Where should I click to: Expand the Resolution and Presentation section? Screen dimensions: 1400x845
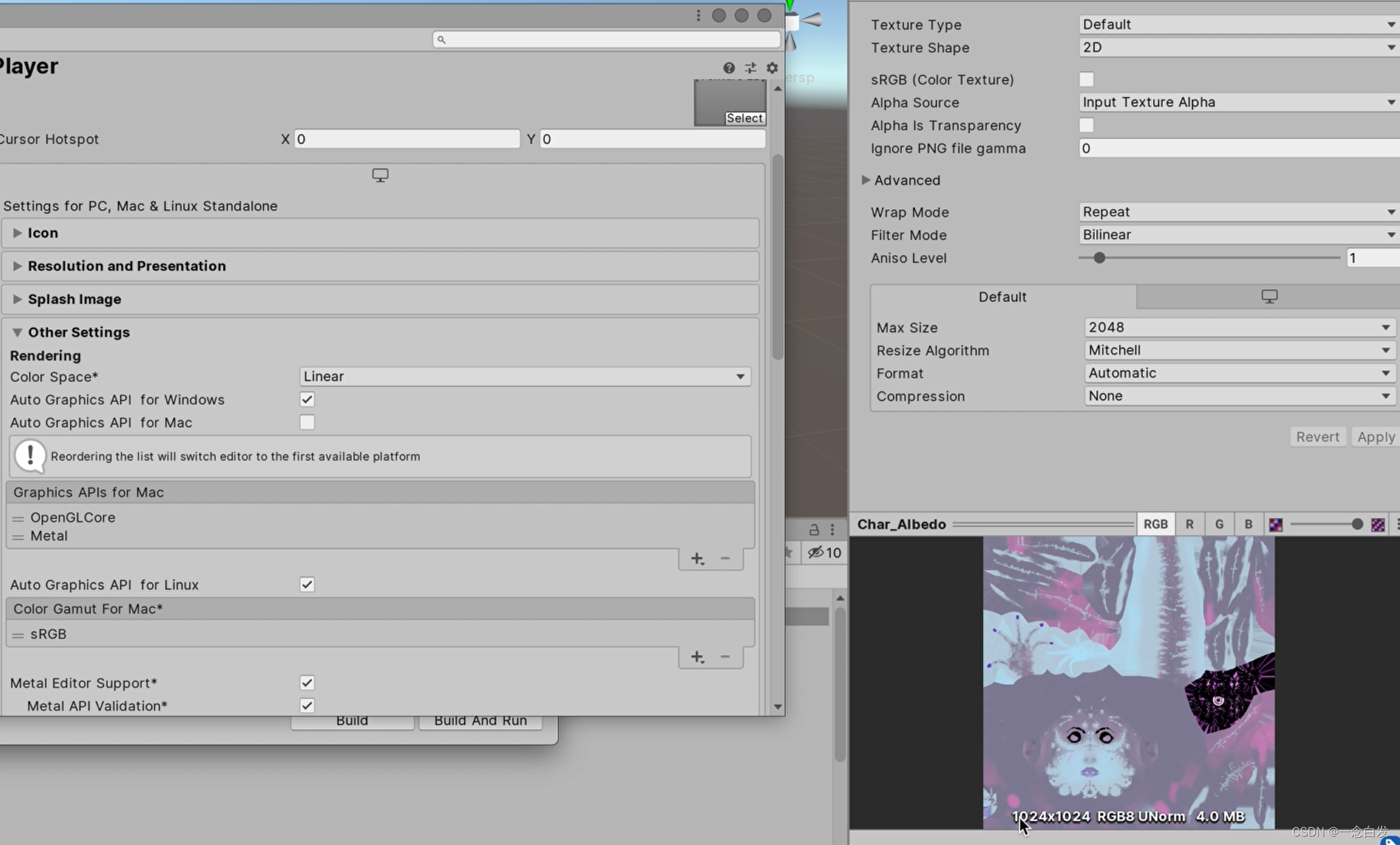(x=127, y=266)
